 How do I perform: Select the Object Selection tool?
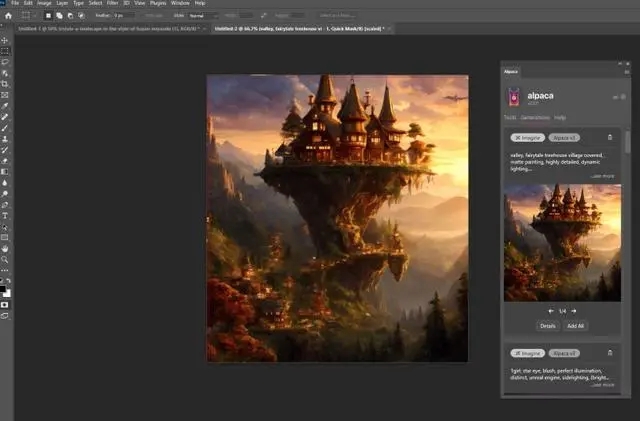(4, 73)
